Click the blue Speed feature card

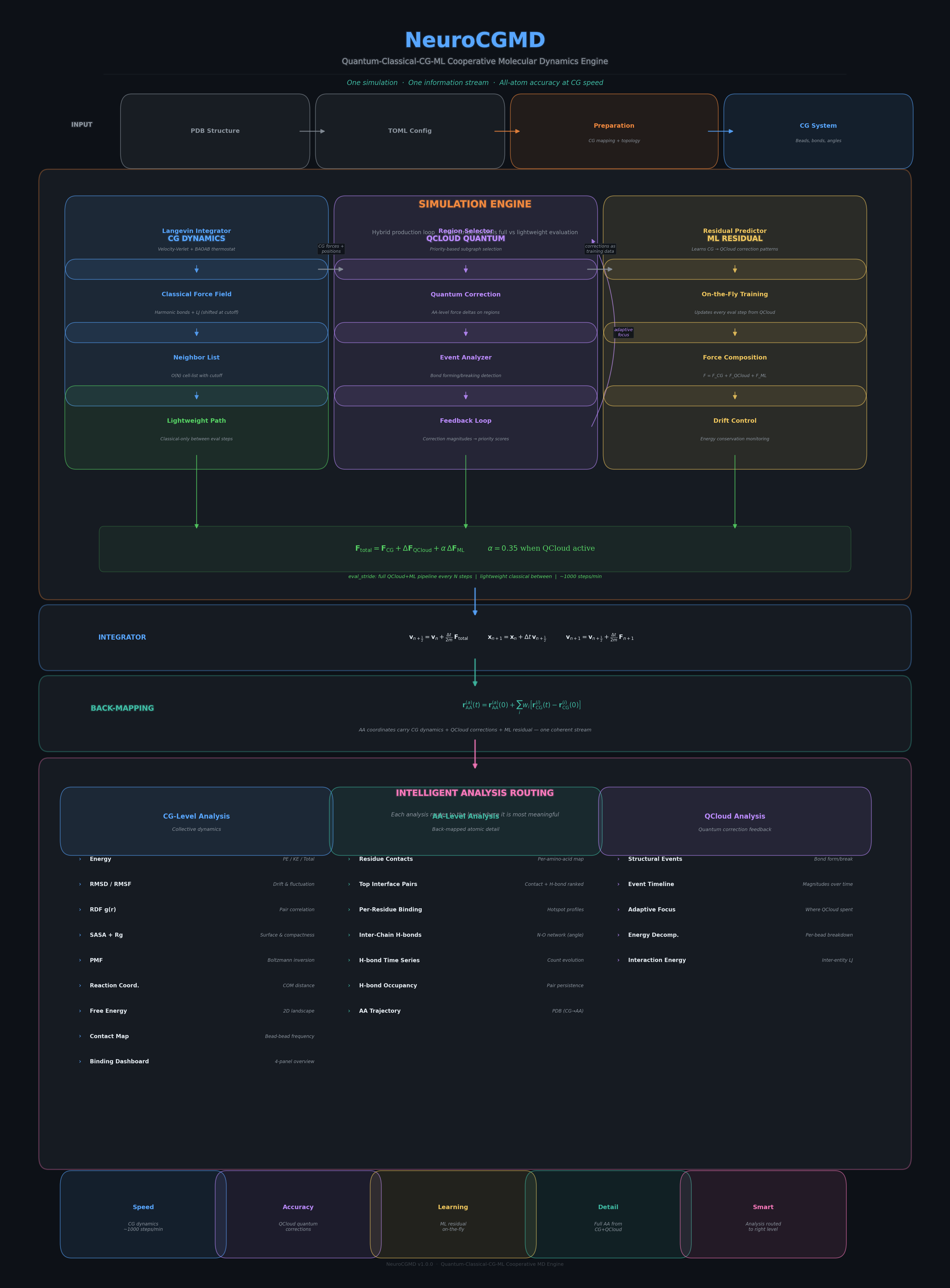click(x=143, y=1214)
